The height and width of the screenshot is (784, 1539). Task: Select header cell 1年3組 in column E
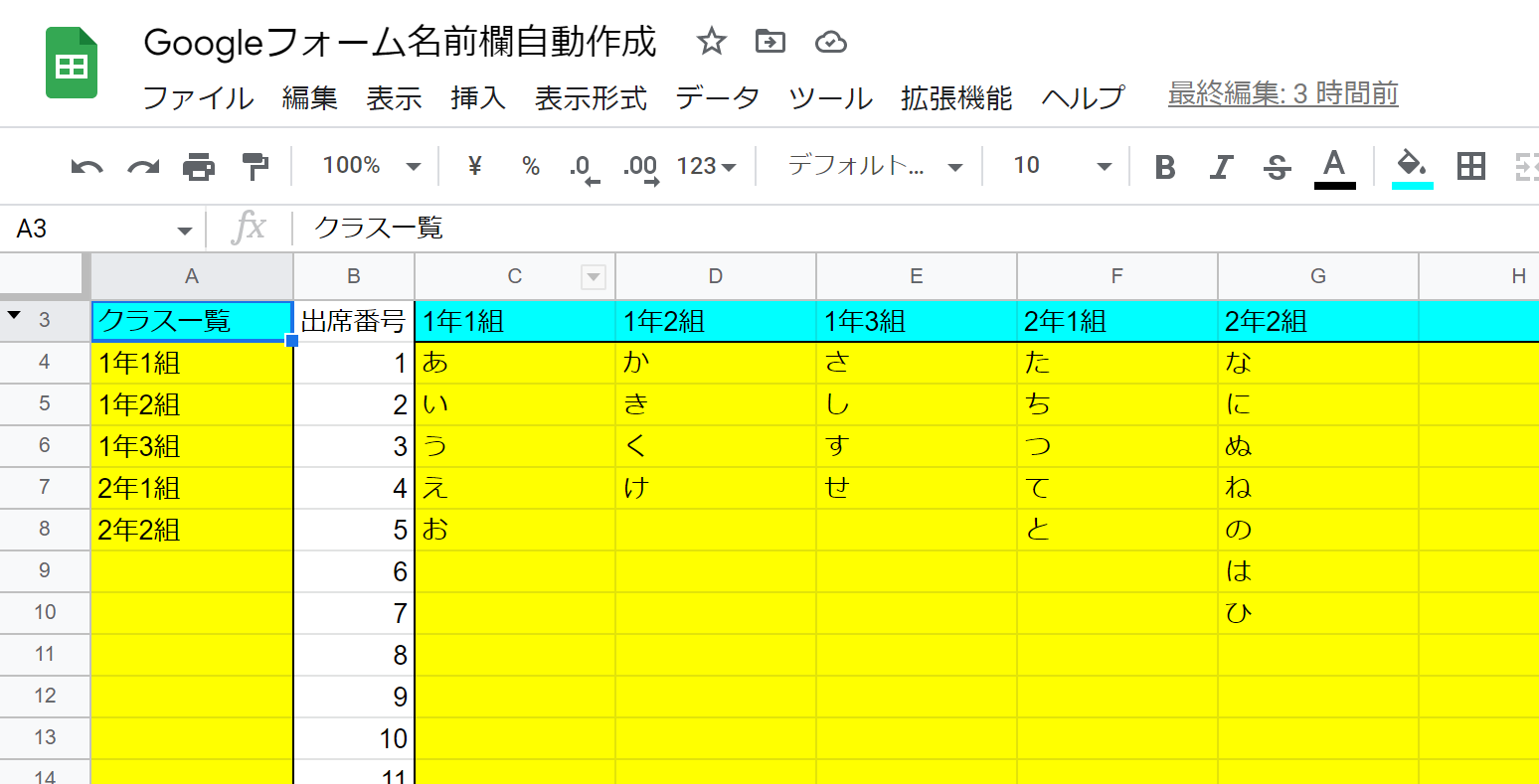click(x=917, y=321)
